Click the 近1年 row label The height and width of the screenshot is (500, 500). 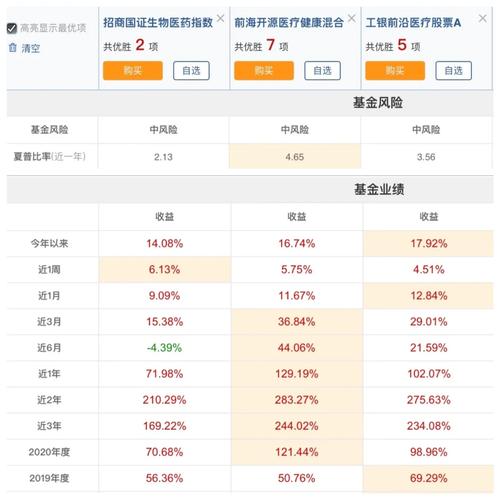coord(49,374)
